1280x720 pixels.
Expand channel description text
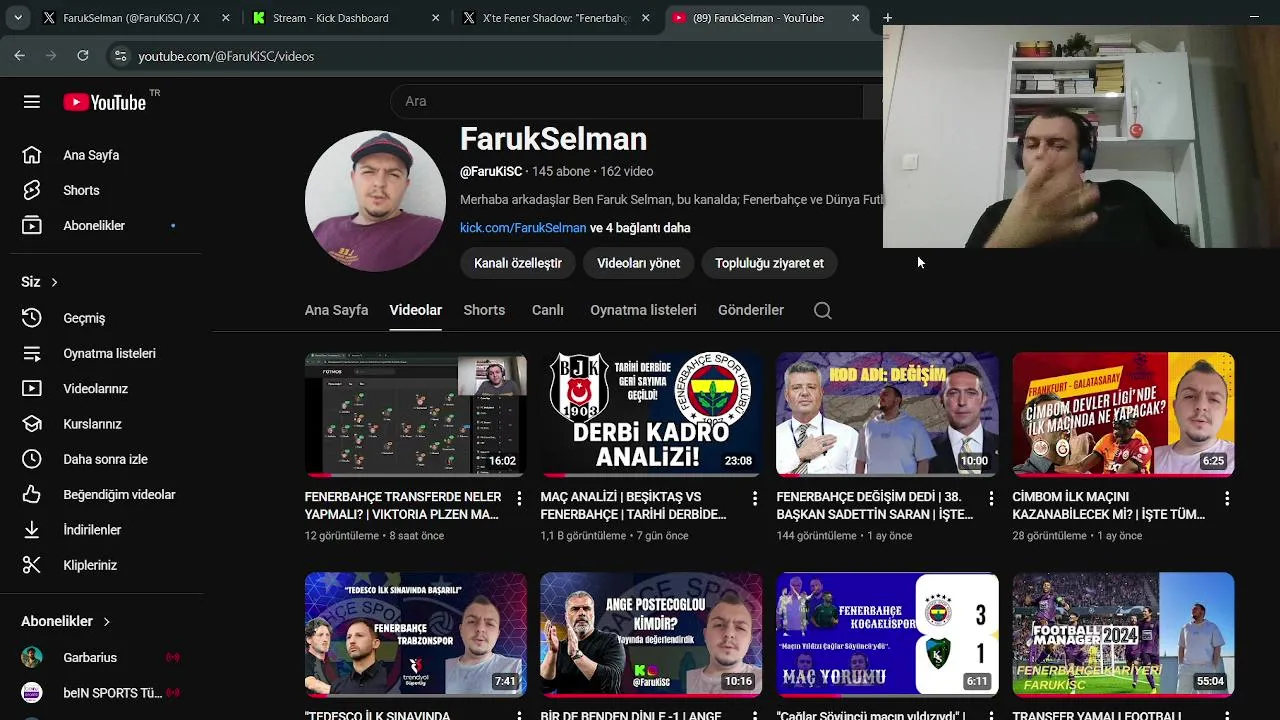click(x=671, y=200)
